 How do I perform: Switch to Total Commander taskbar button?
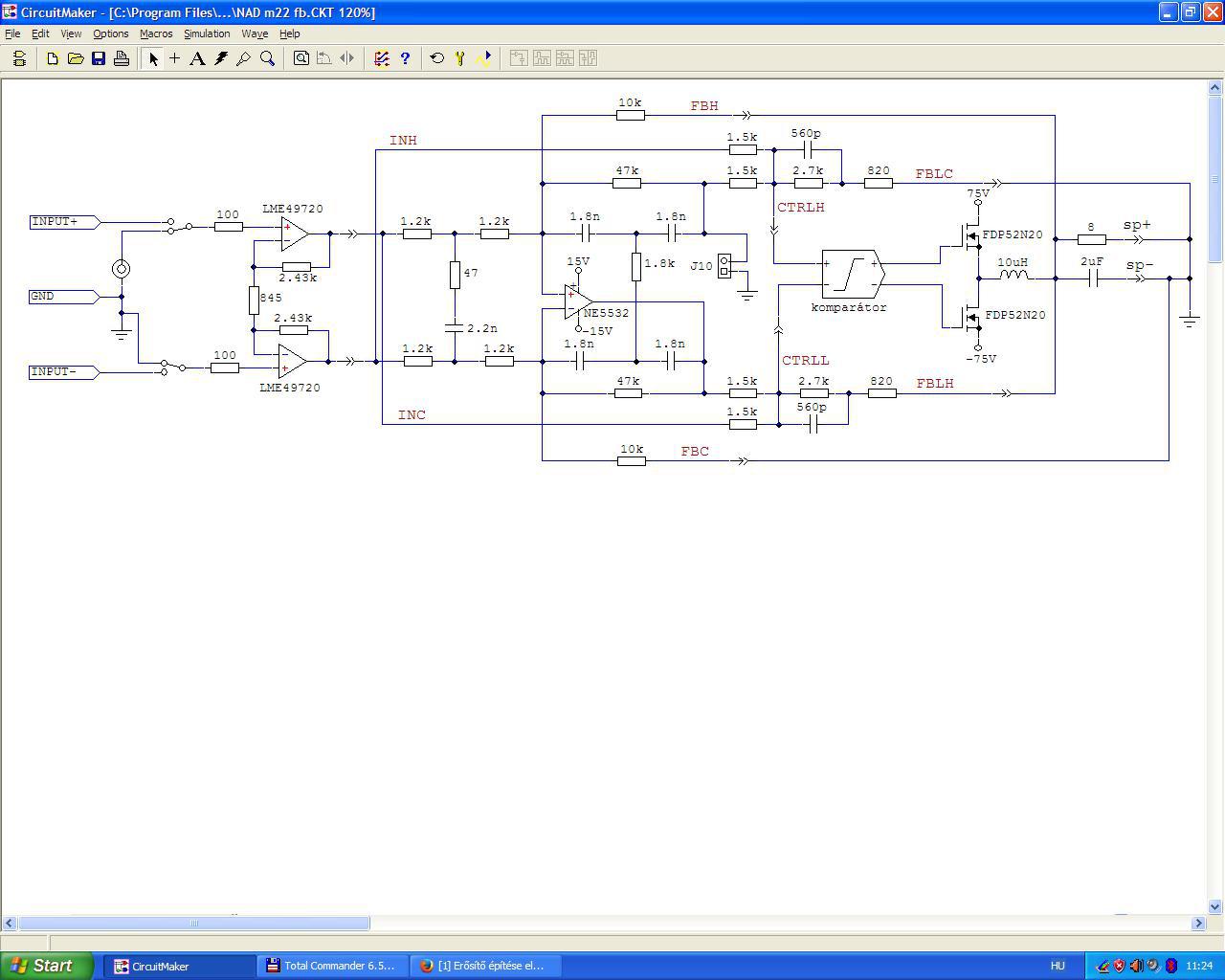(x=331, y=966)
